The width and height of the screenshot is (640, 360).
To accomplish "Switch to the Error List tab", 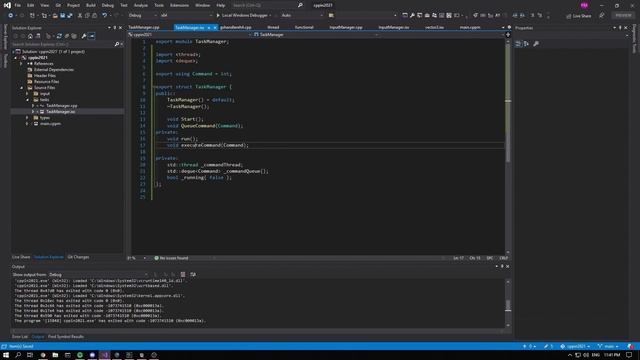I will point(20,337).
